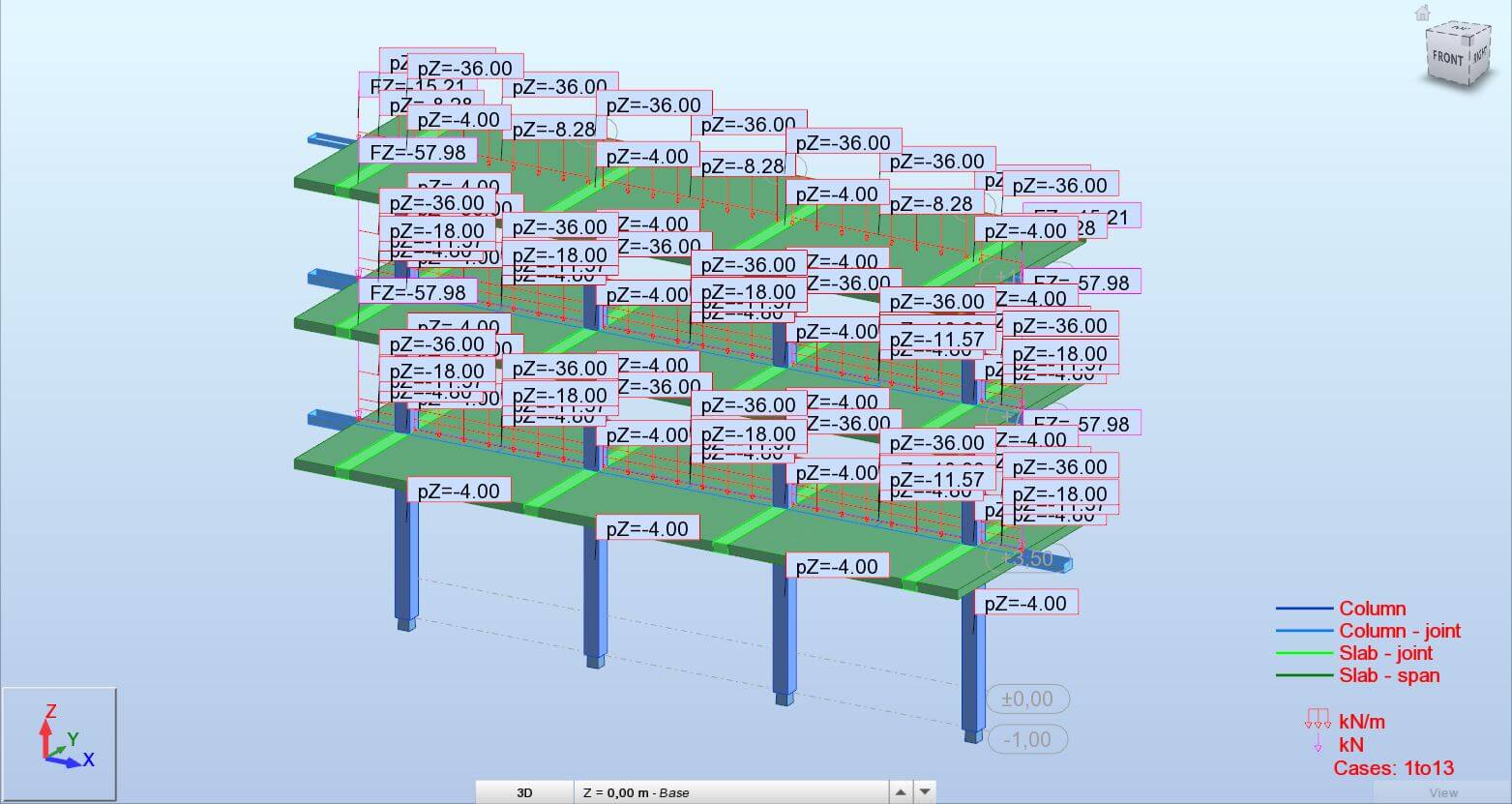Click the Home view icon above ViewCube
Screen dimensions: 1512x804
coord(1422,13)
